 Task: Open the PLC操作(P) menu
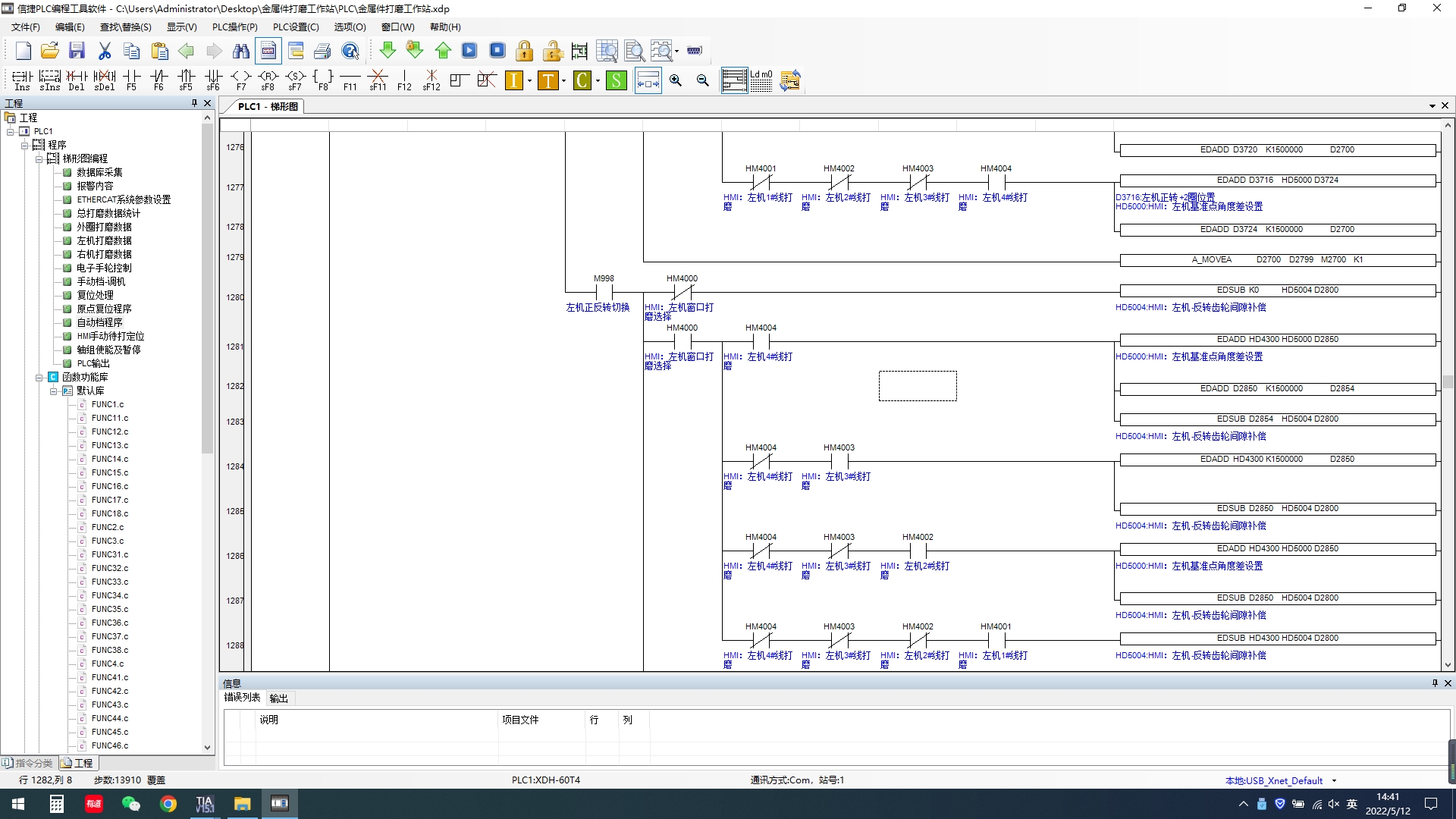[x=234, y=27]
